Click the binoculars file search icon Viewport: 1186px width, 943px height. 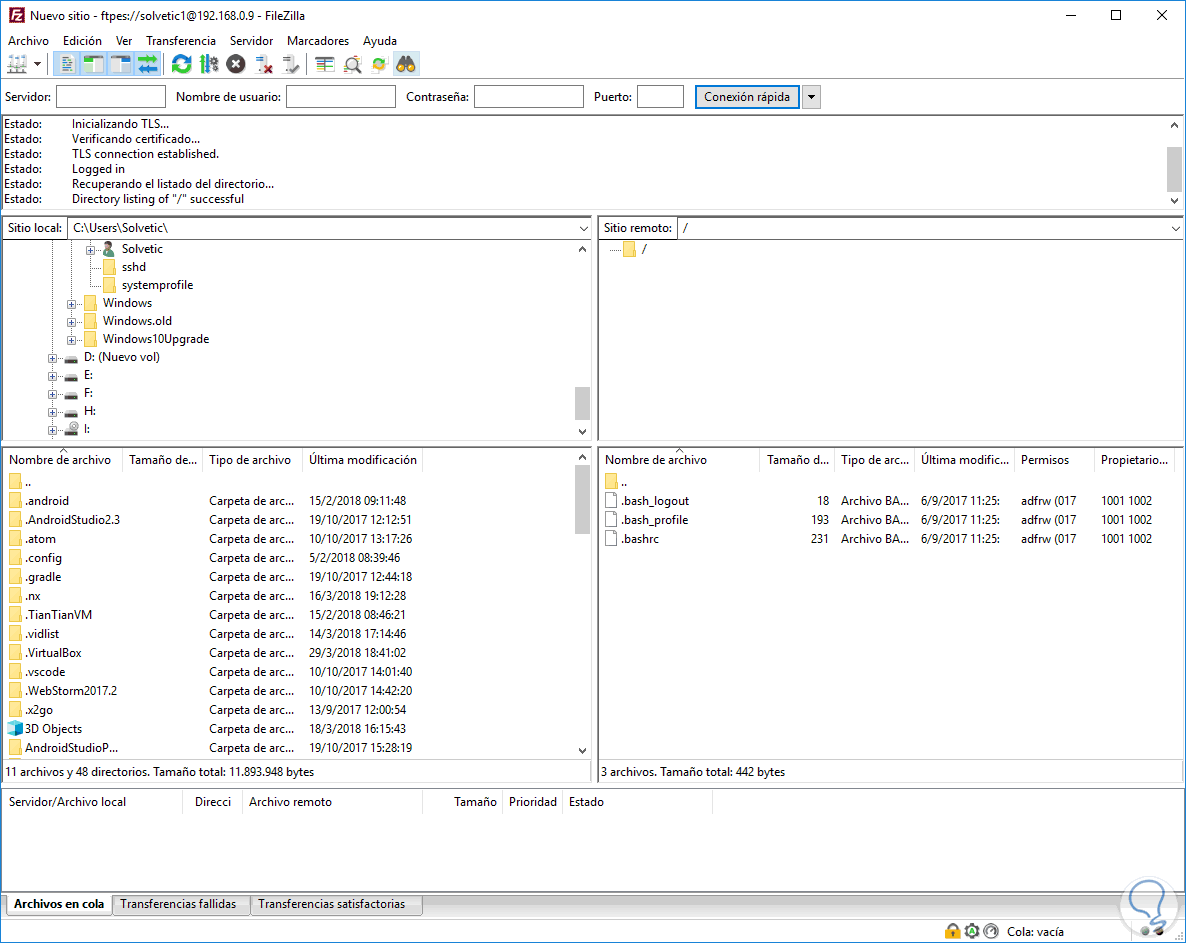(x=406, y=65)
